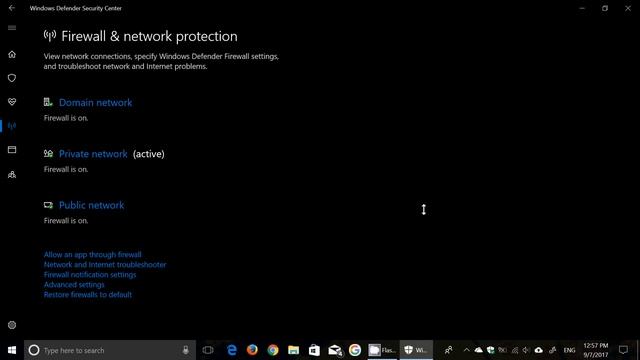Click the Firewall & network protection heading

pyautogui.click(x=149, y=36)
